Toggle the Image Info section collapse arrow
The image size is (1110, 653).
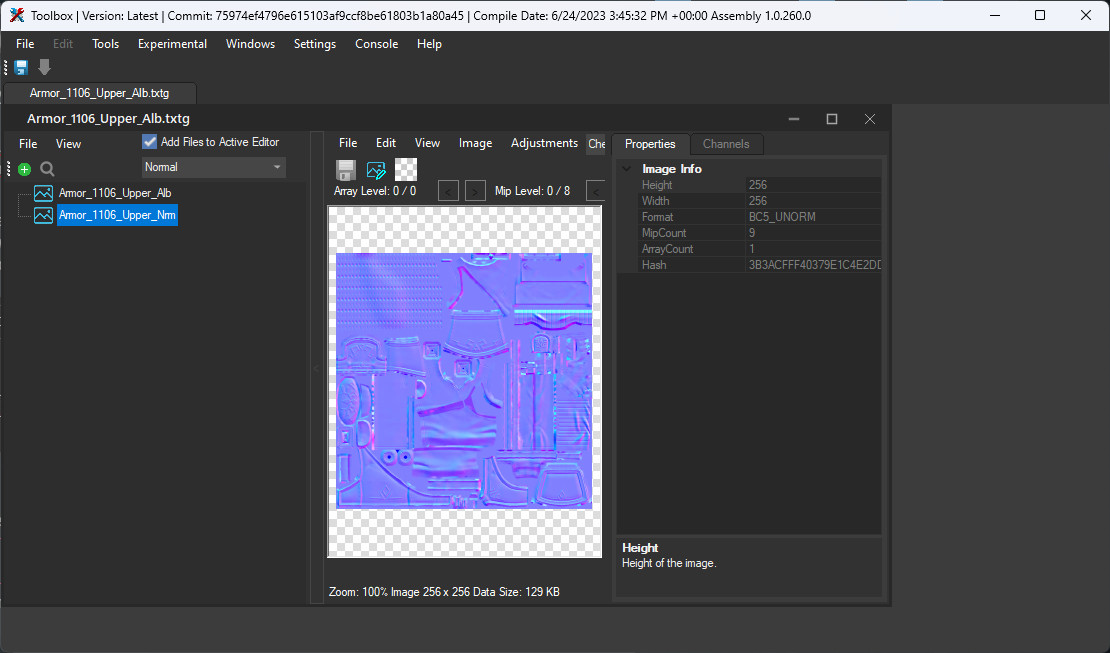625,168
